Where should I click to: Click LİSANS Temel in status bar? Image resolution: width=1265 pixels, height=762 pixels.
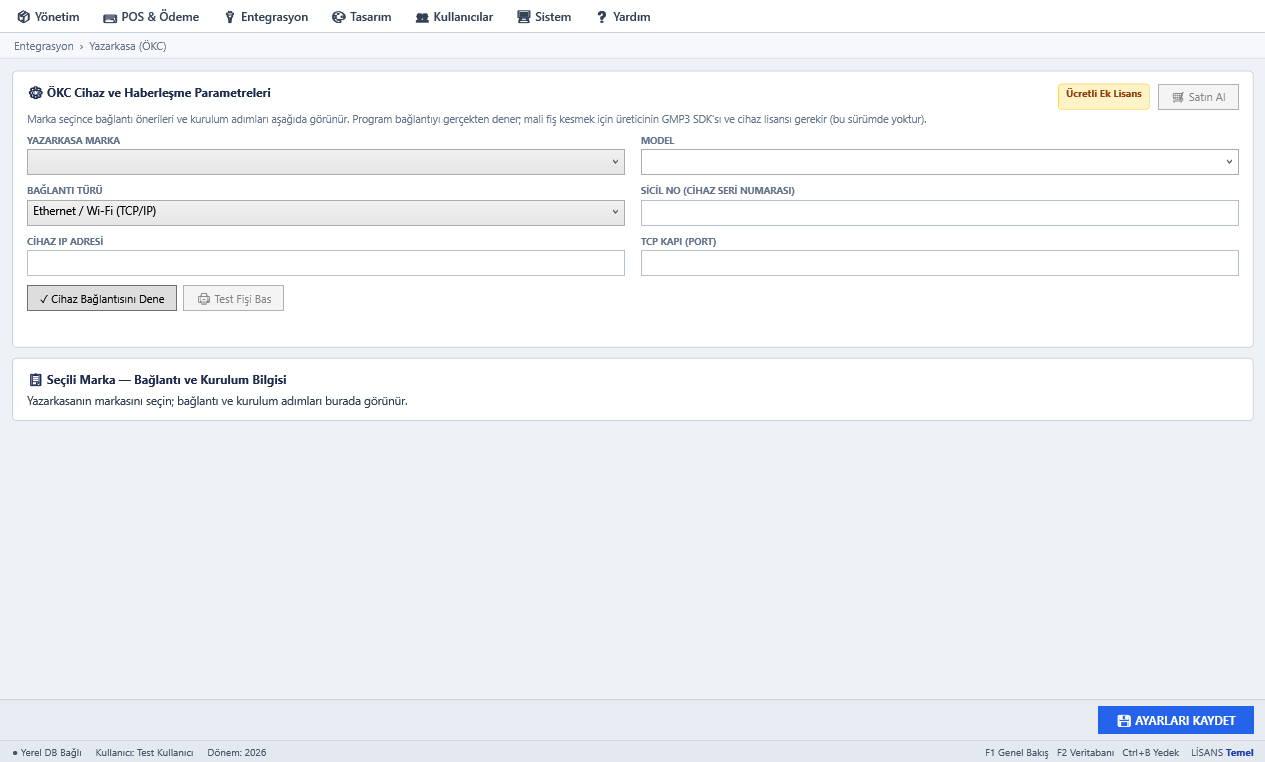(1222, 752)
